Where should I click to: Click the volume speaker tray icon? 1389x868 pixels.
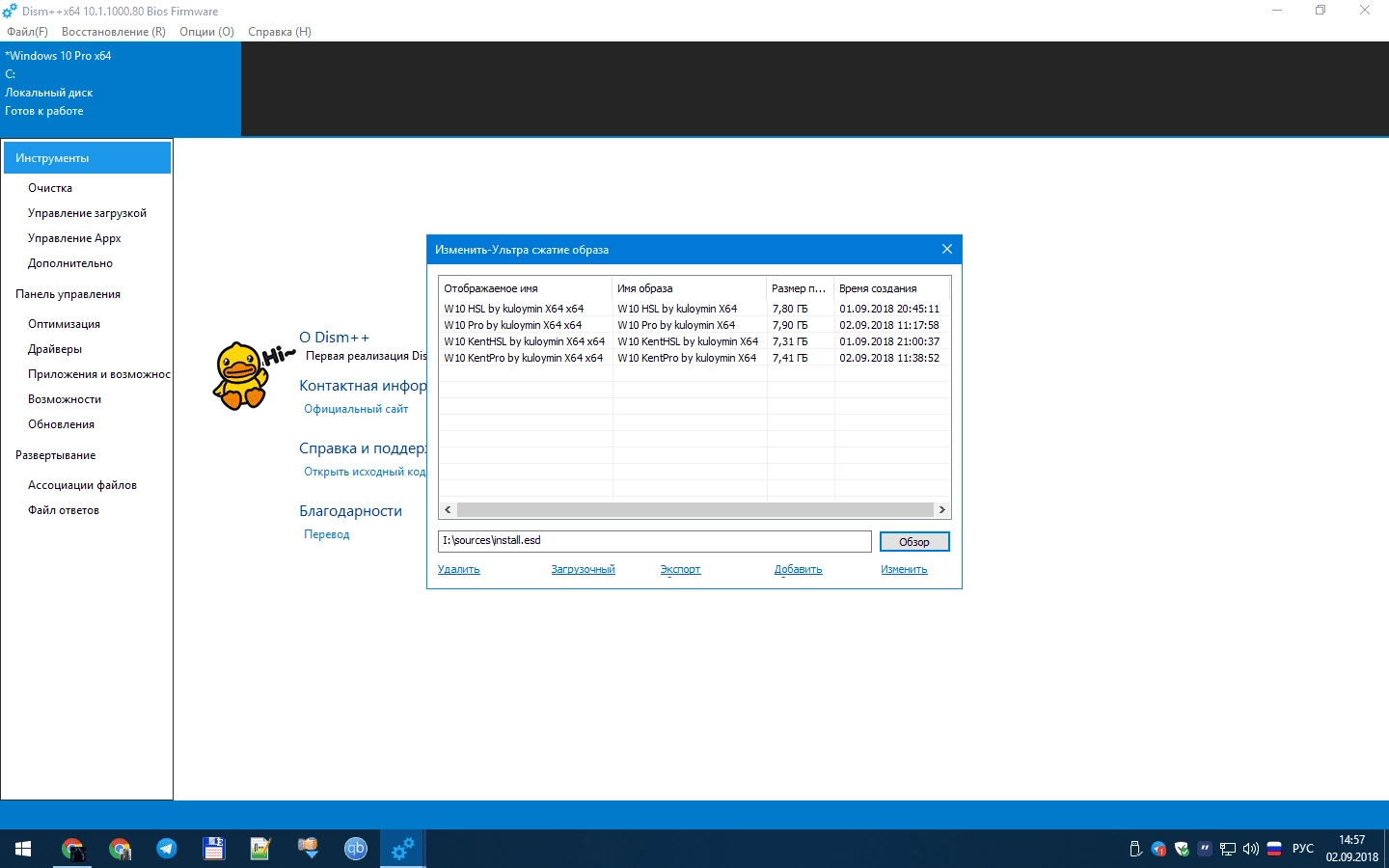pos(1251,849)
